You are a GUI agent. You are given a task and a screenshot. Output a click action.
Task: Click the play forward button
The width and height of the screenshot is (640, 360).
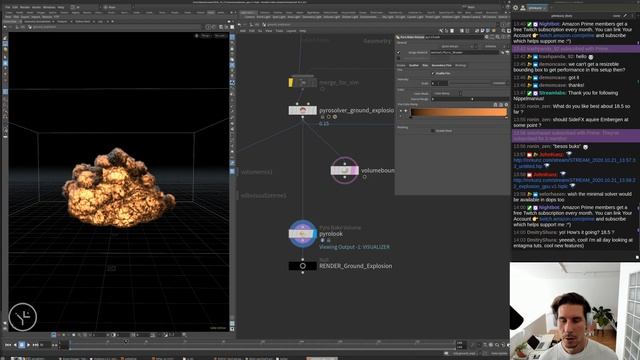point(28,345)
